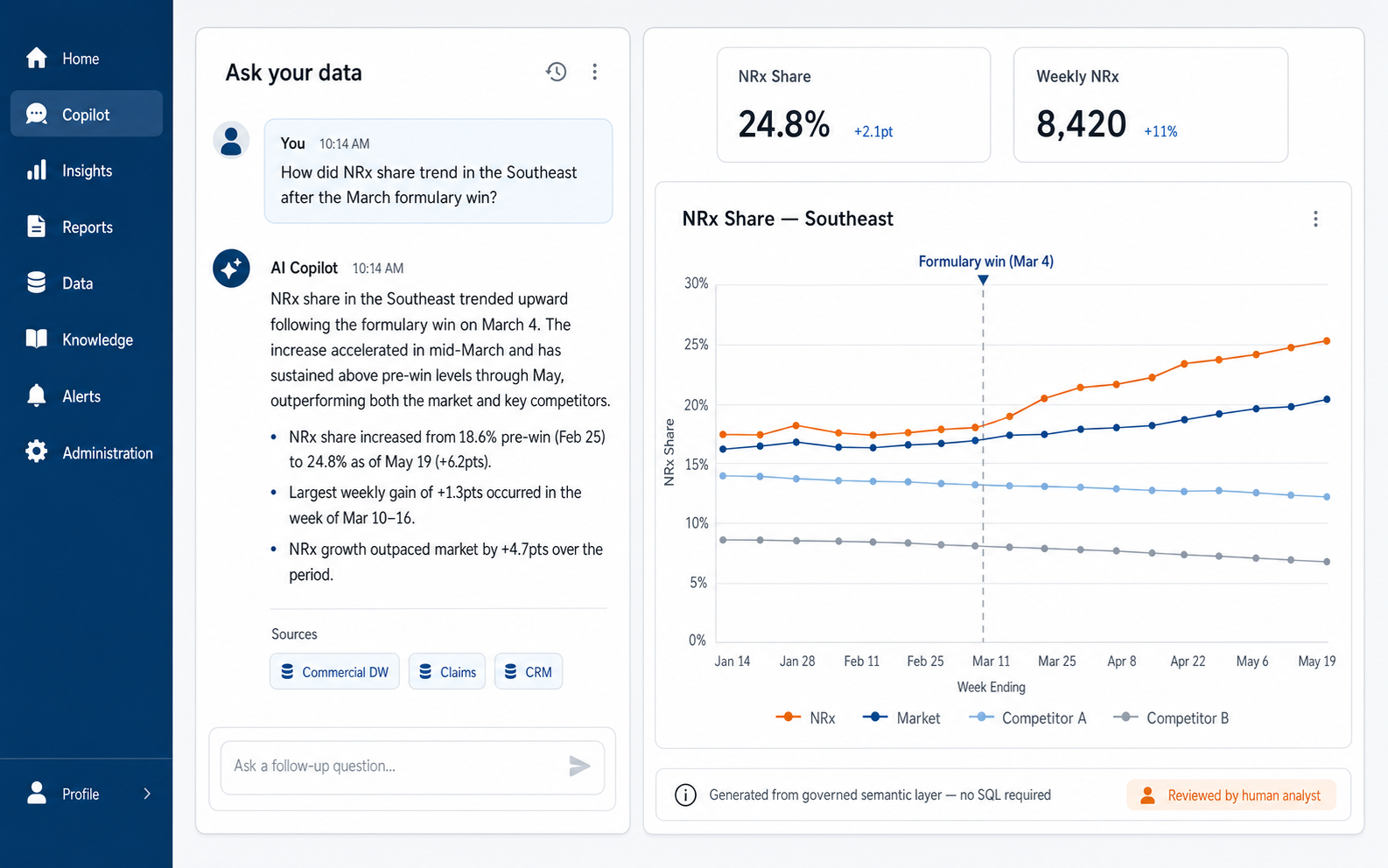Toggle Market series in chart legend

click(901, 717)
